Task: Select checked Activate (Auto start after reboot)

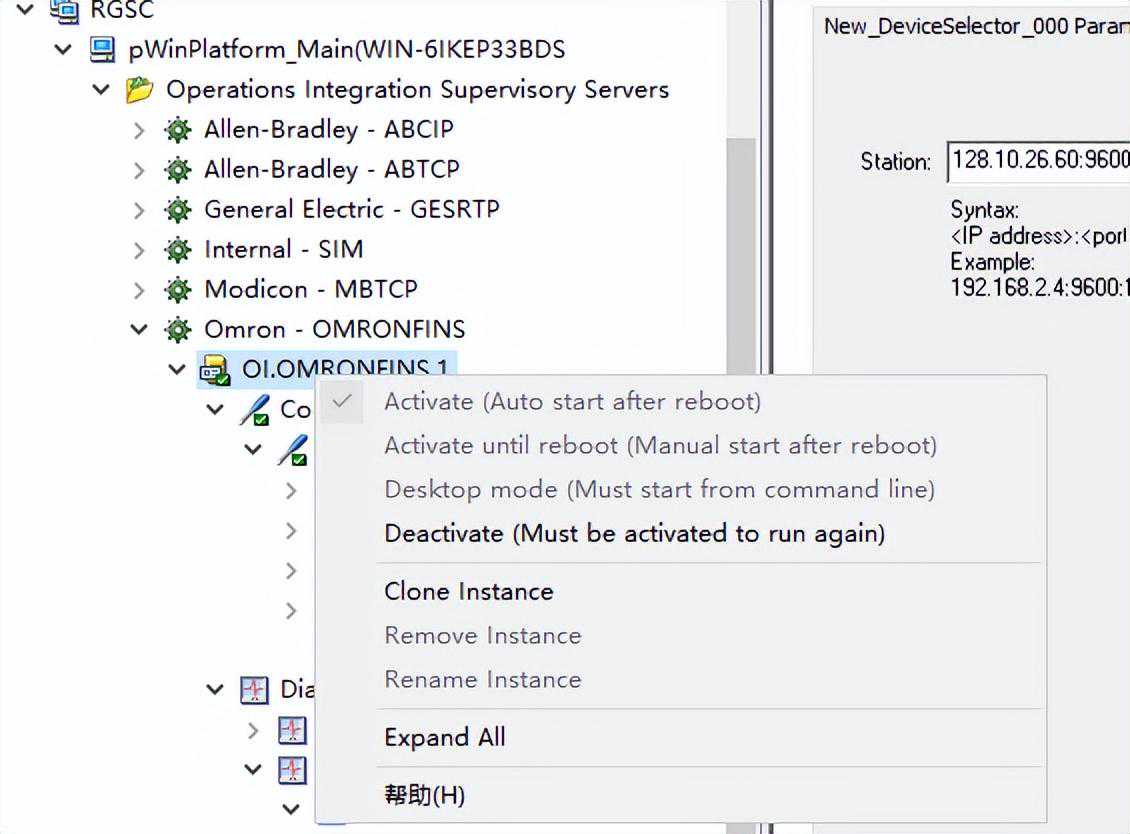Action: (572, 402)
